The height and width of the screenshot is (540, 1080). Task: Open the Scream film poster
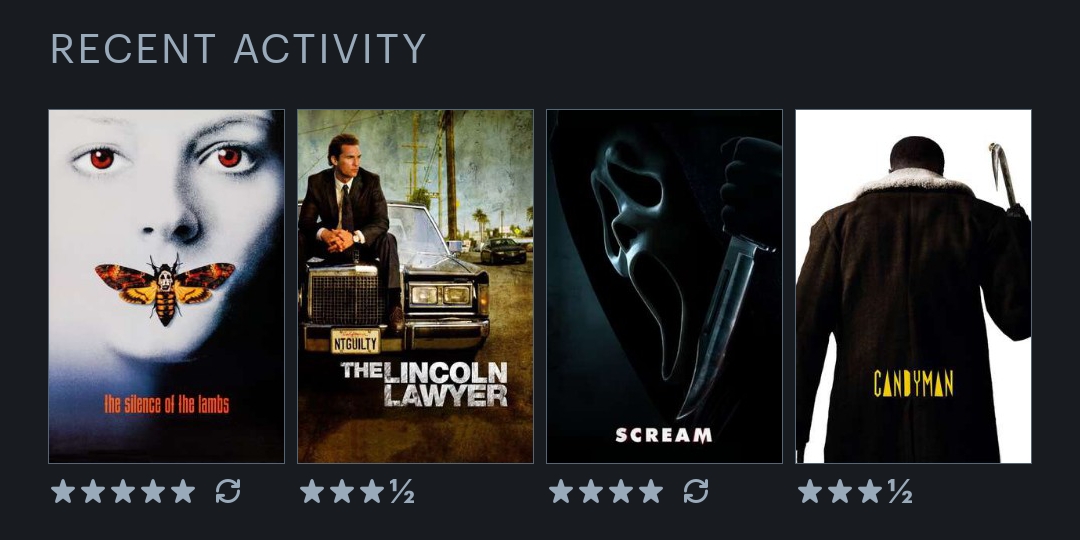coord(665,287)
